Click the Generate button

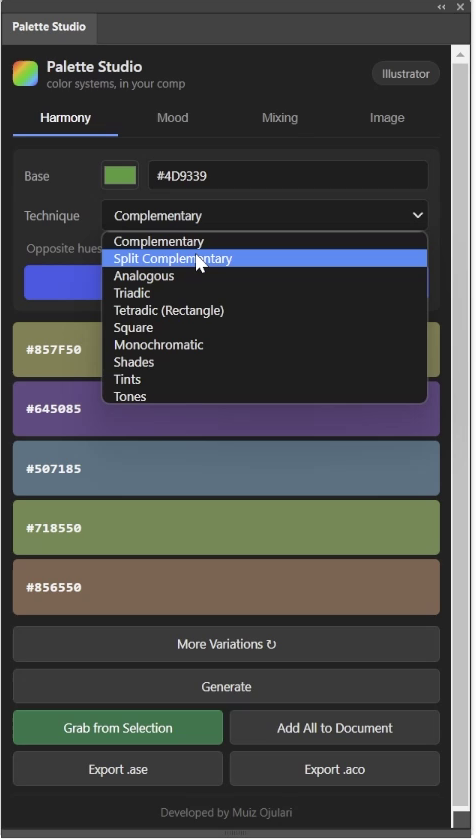226,686
